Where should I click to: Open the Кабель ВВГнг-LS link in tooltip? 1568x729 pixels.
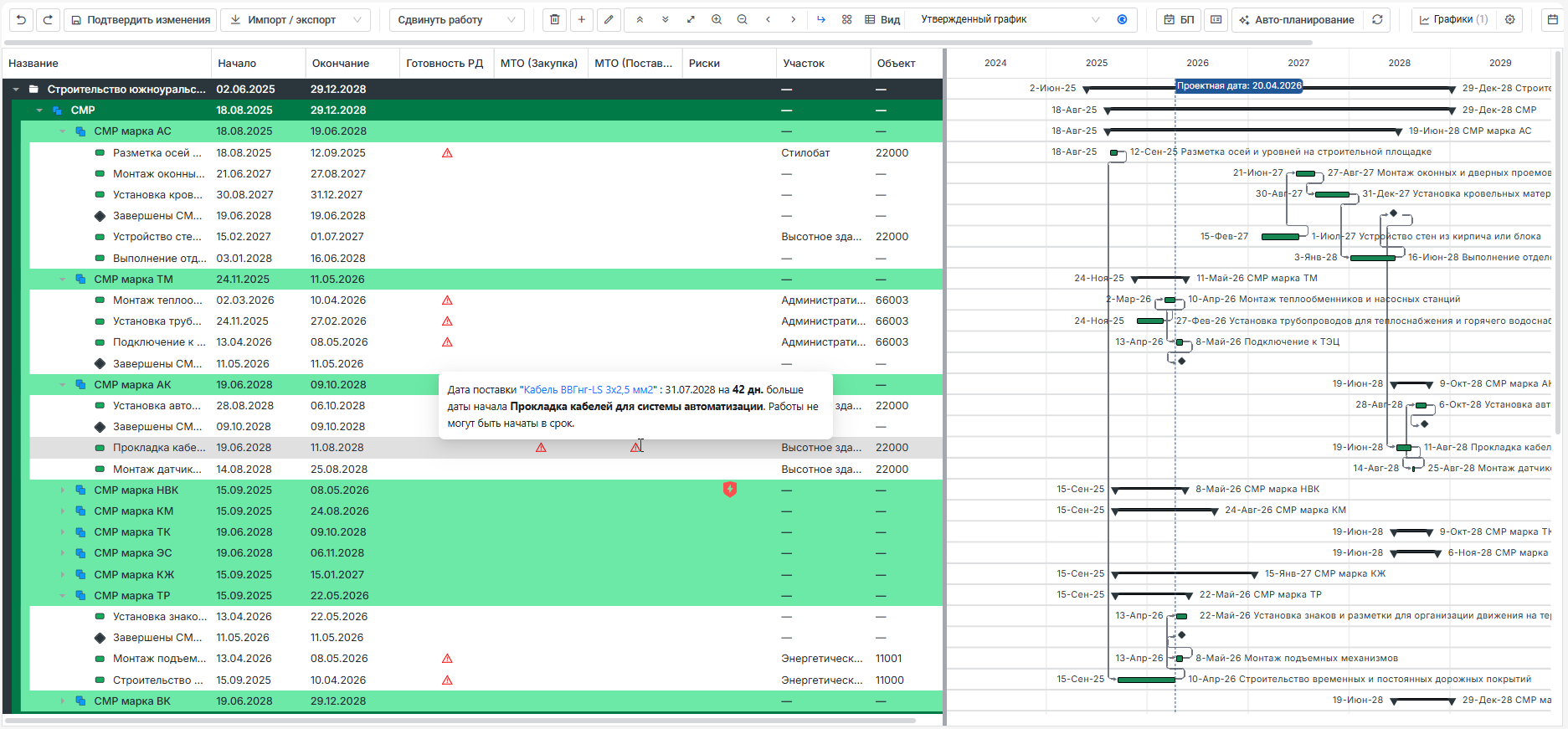(588, 390)
